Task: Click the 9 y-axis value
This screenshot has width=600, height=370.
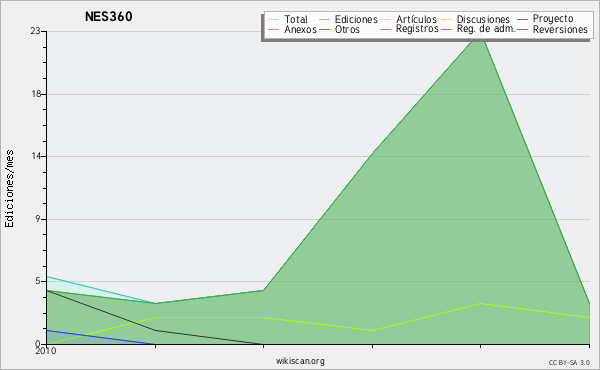Action: click(x=38, y=219)
